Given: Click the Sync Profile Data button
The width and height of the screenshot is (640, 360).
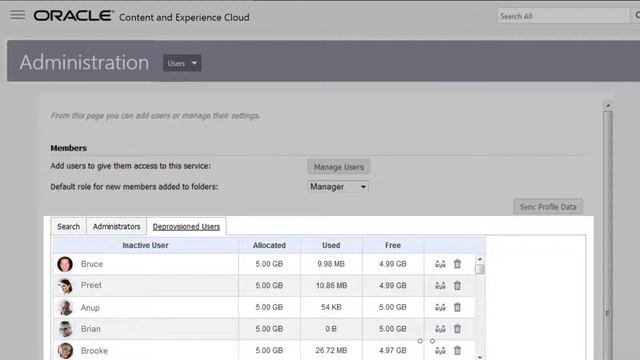Looking at the screenshot, I should click(x=548, y=207).
